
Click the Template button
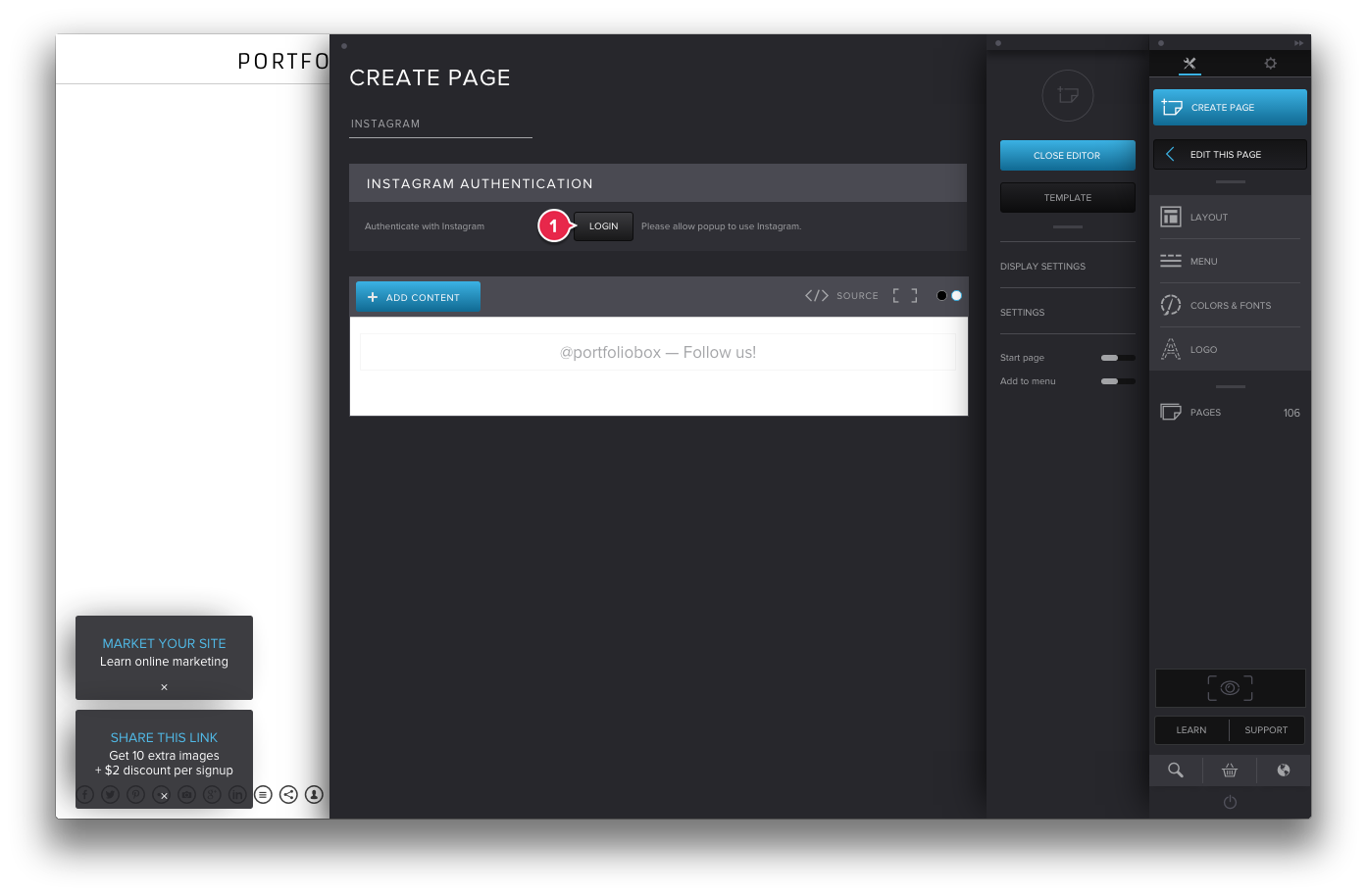pyautogui.click(x=1067, y=197)
